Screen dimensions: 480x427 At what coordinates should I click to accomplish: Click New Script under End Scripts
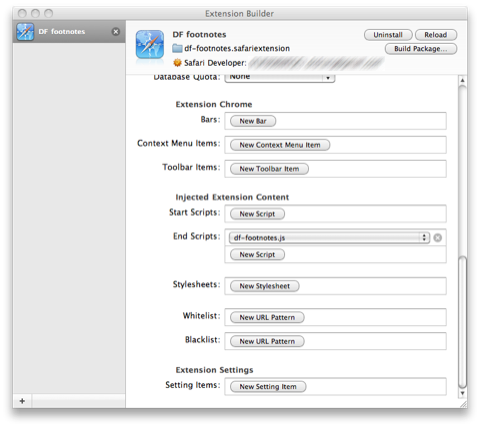point(257,255)
